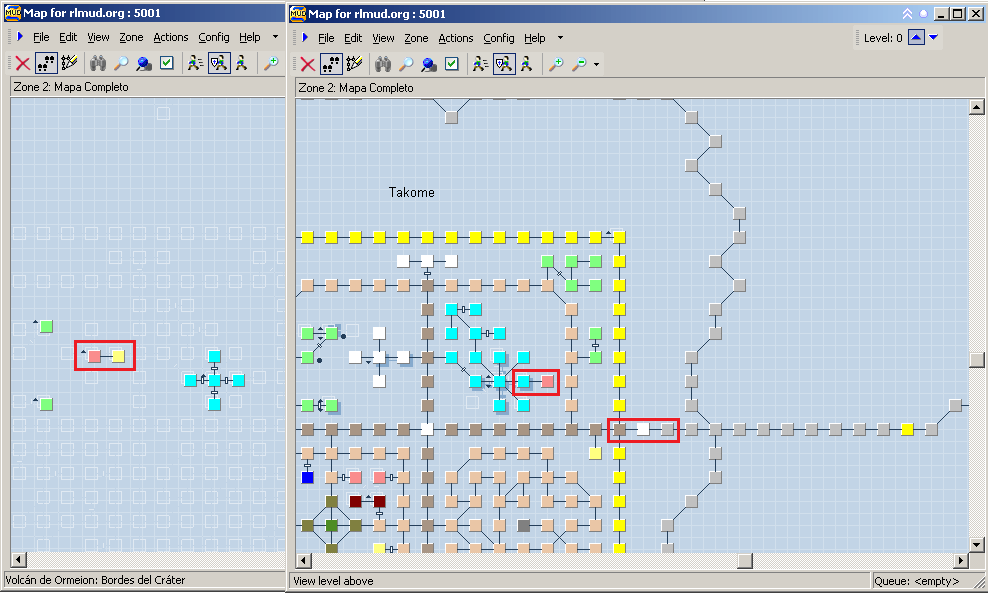Screen dimensions: 988x593
Task: Click the standing figure icon in left window toolbar
Action: tap(241, 63)
